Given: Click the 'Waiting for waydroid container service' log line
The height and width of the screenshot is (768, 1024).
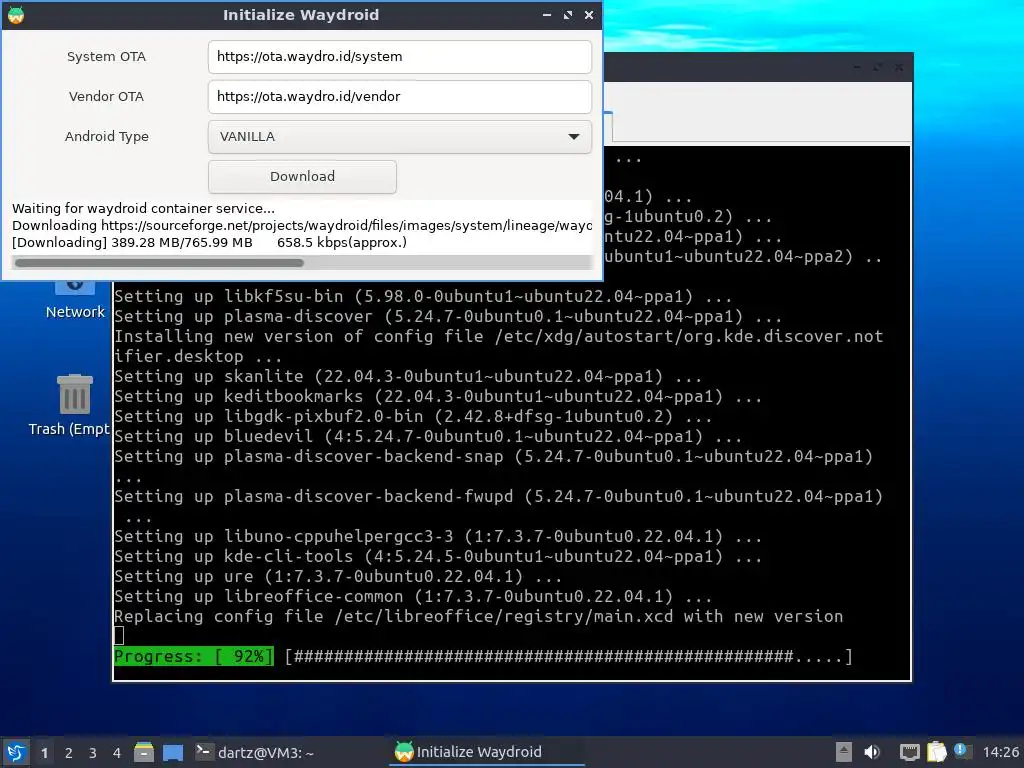Looking at the screenshot, I should (143, 208).
